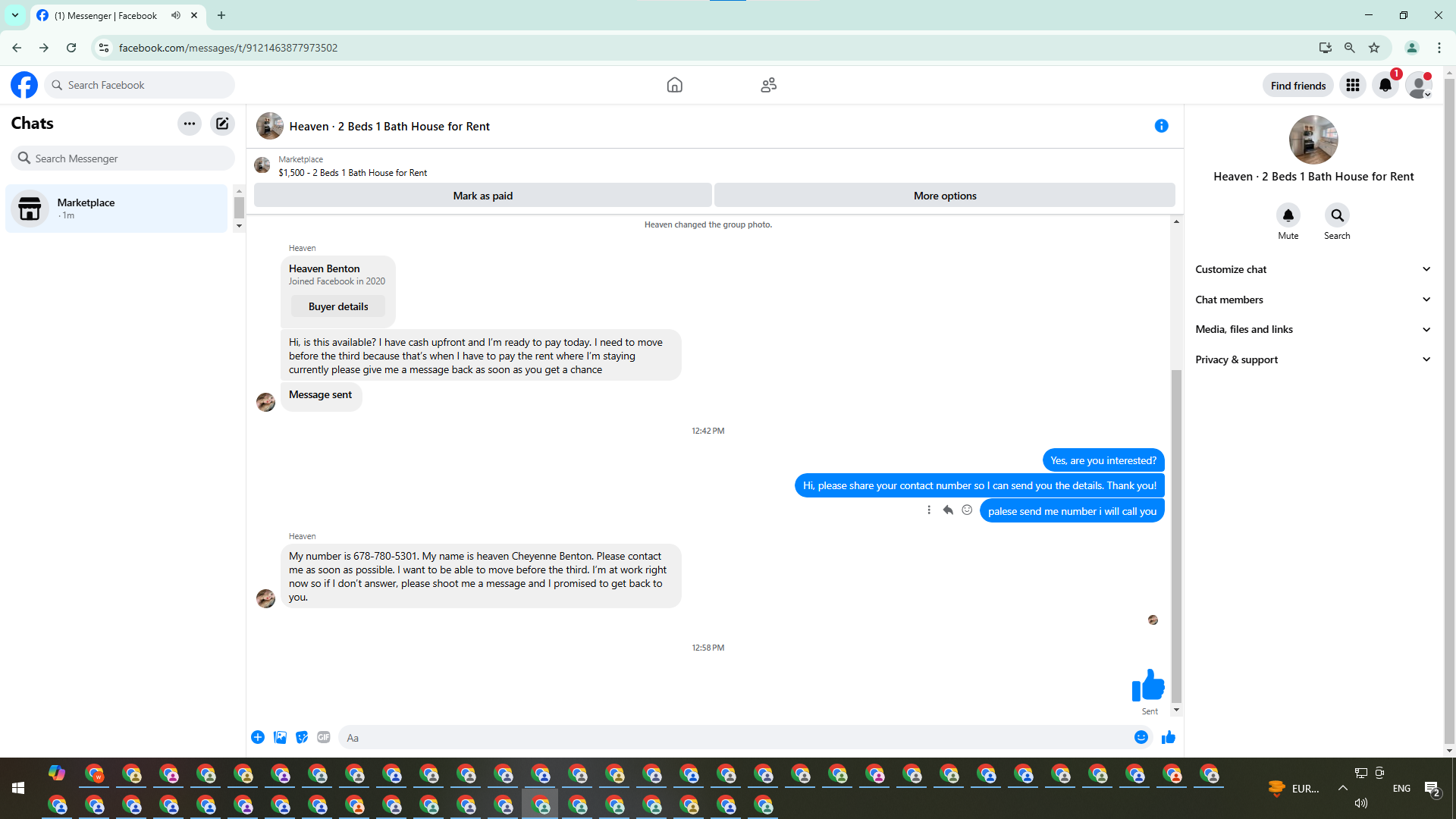Click the Mark as paid button
Screen dimensions: 1456x819
[x=482, y=196]
